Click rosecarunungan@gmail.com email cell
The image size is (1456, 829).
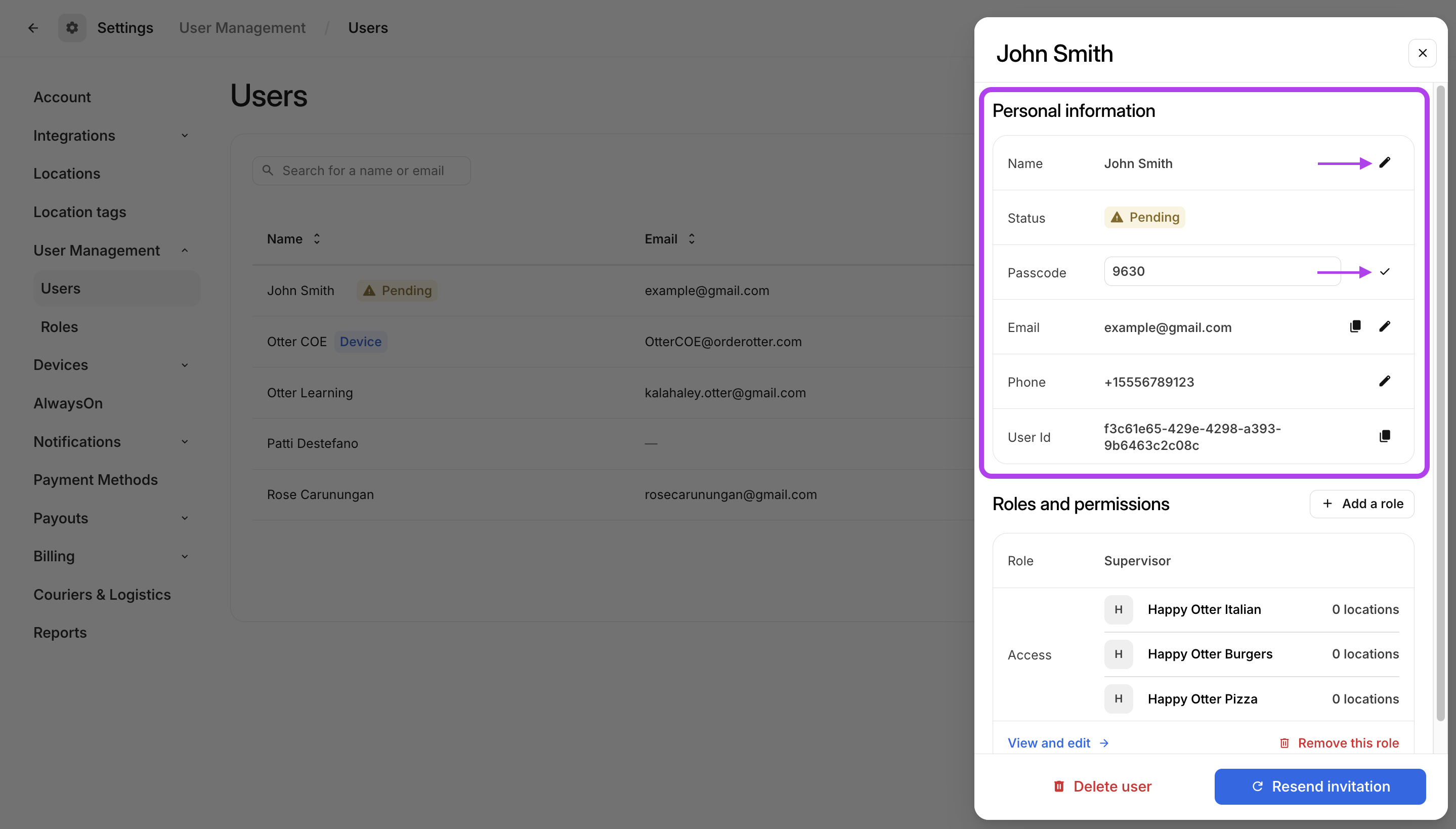[731, 494]
